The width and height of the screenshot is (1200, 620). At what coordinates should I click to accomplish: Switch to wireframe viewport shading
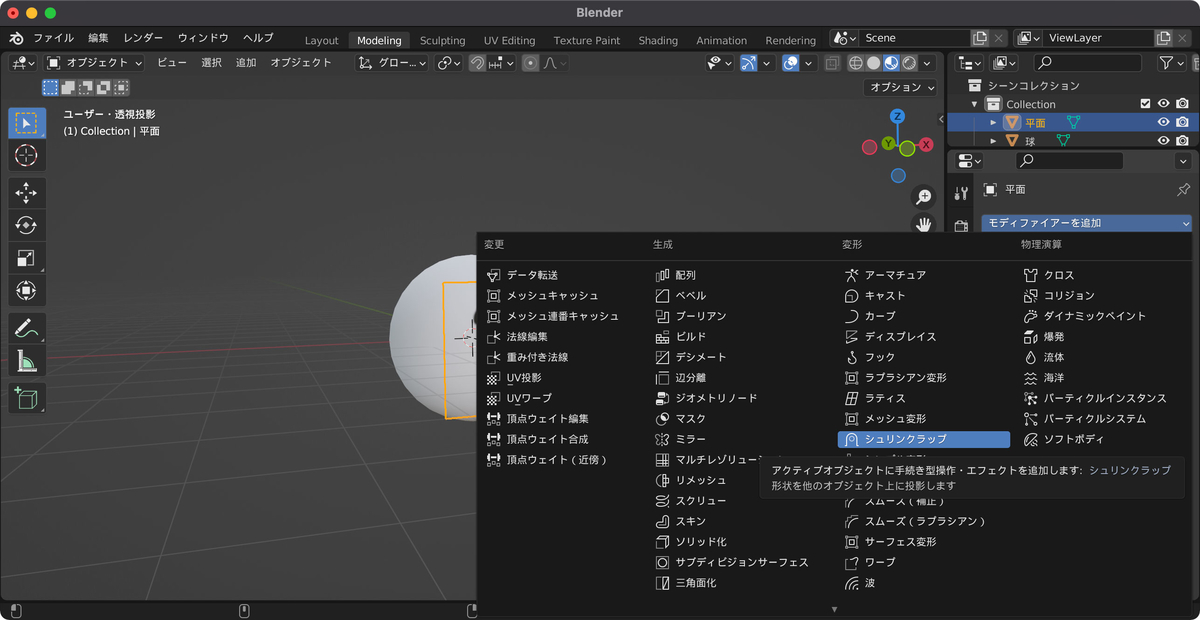(856, 63)
